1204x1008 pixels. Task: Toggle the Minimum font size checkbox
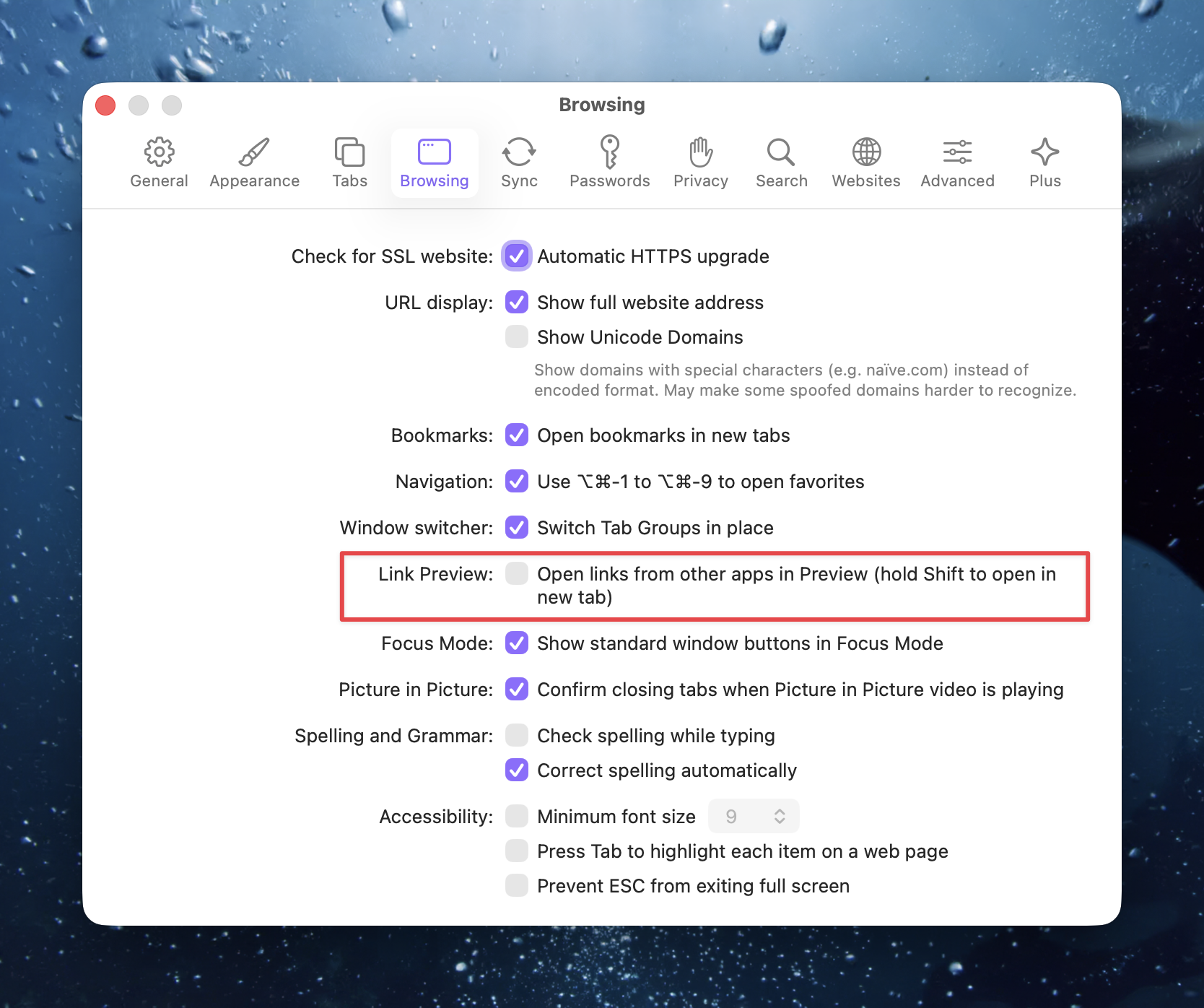click(x=517, y=817)
